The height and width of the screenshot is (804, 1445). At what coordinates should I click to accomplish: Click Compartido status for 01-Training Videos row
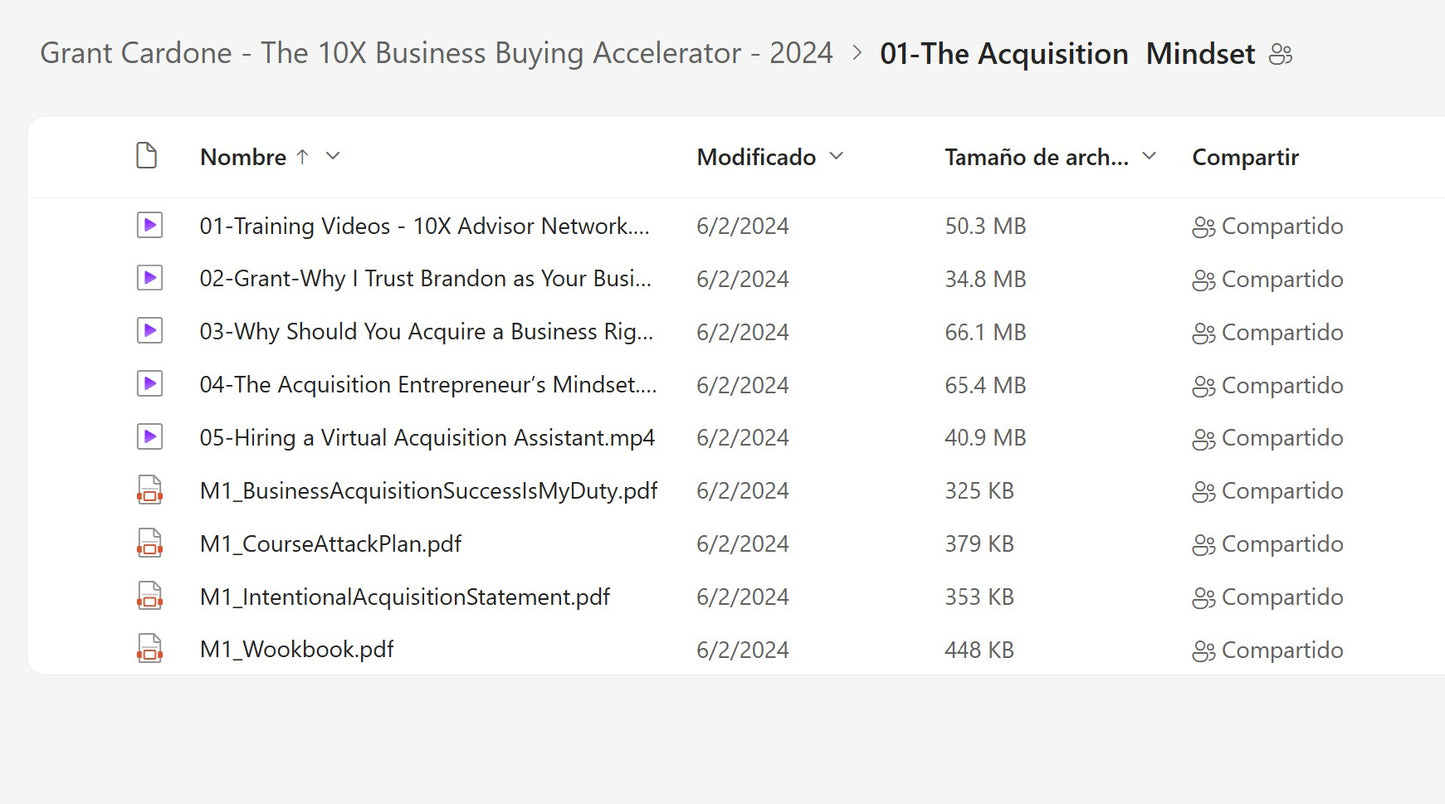(1281, 226)
